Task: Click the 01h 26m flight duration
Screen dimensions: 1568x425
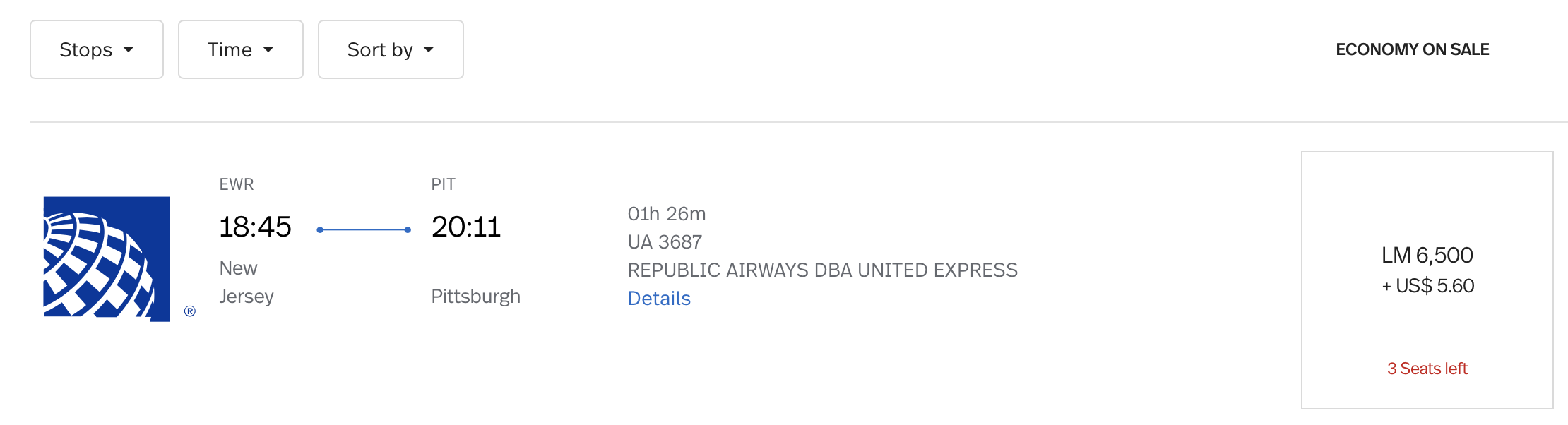Action: 667,213
